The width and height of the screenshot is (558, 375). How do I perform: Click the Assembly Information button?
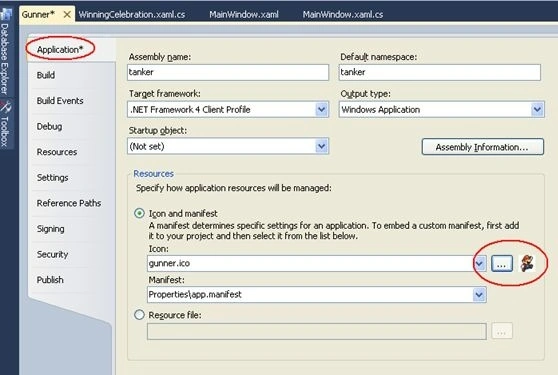[x=483, y=147]
